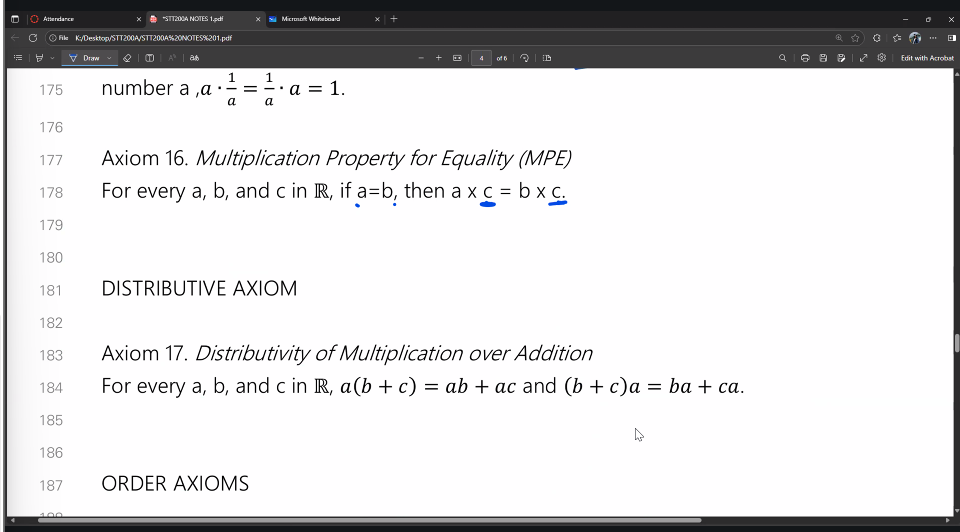This screenshot has width=960, height=532.
Task: Open the browser more options menu
Action: click(932, 37)
